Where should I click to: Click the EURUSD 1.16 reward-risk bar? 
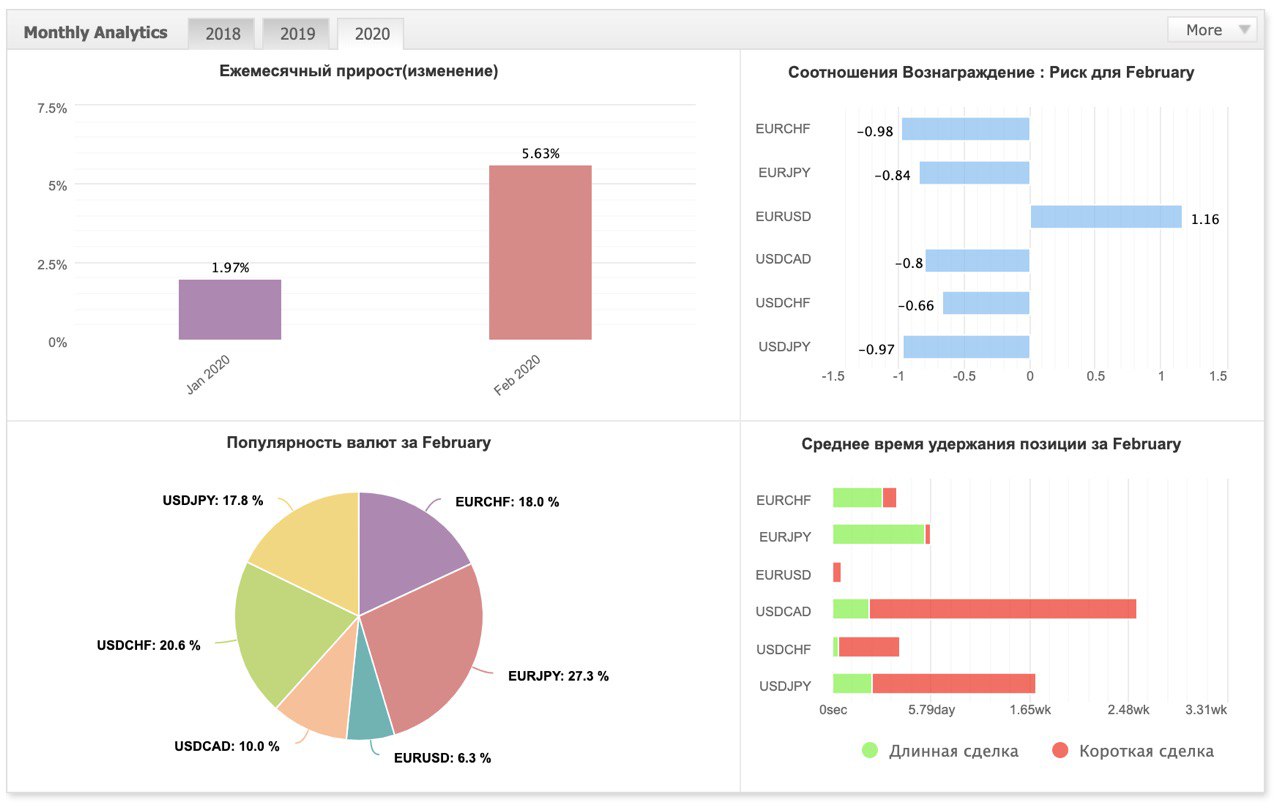coord(1106,216)
